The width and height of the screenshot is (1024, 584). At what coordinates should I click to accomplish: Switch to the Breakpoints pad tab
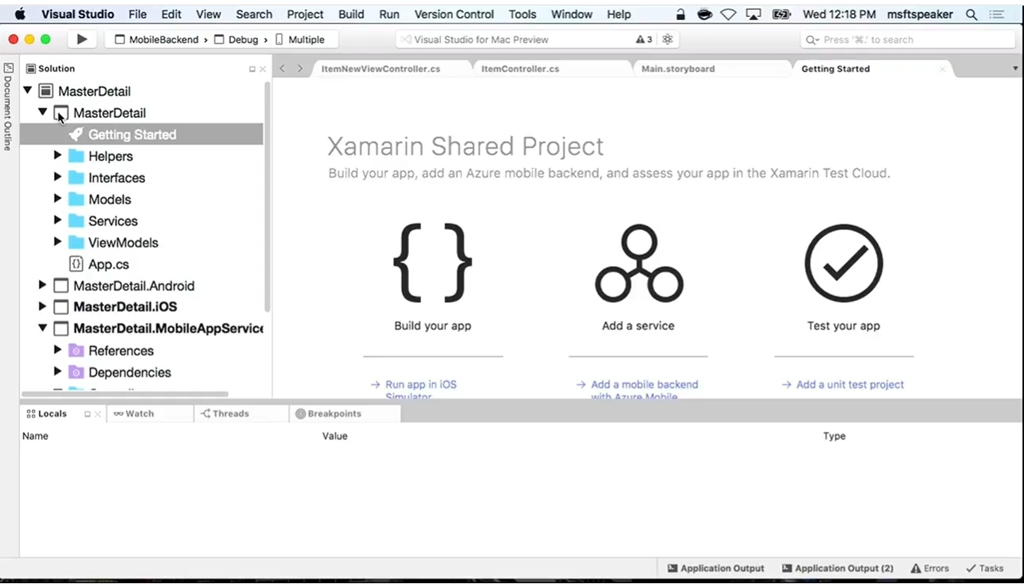click(x=328, y=414)
